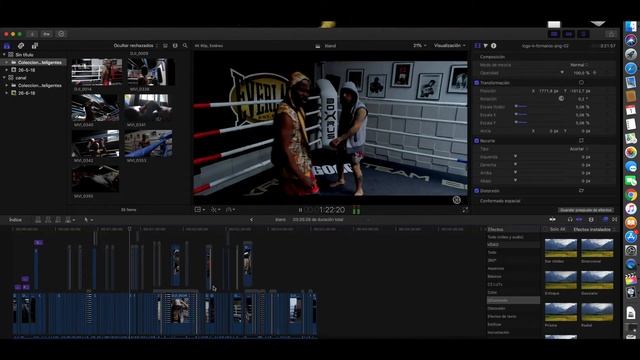
Task: Select the Gaussiano effect thumbnail
Action: pyautogui.click(x=597, y=280)
